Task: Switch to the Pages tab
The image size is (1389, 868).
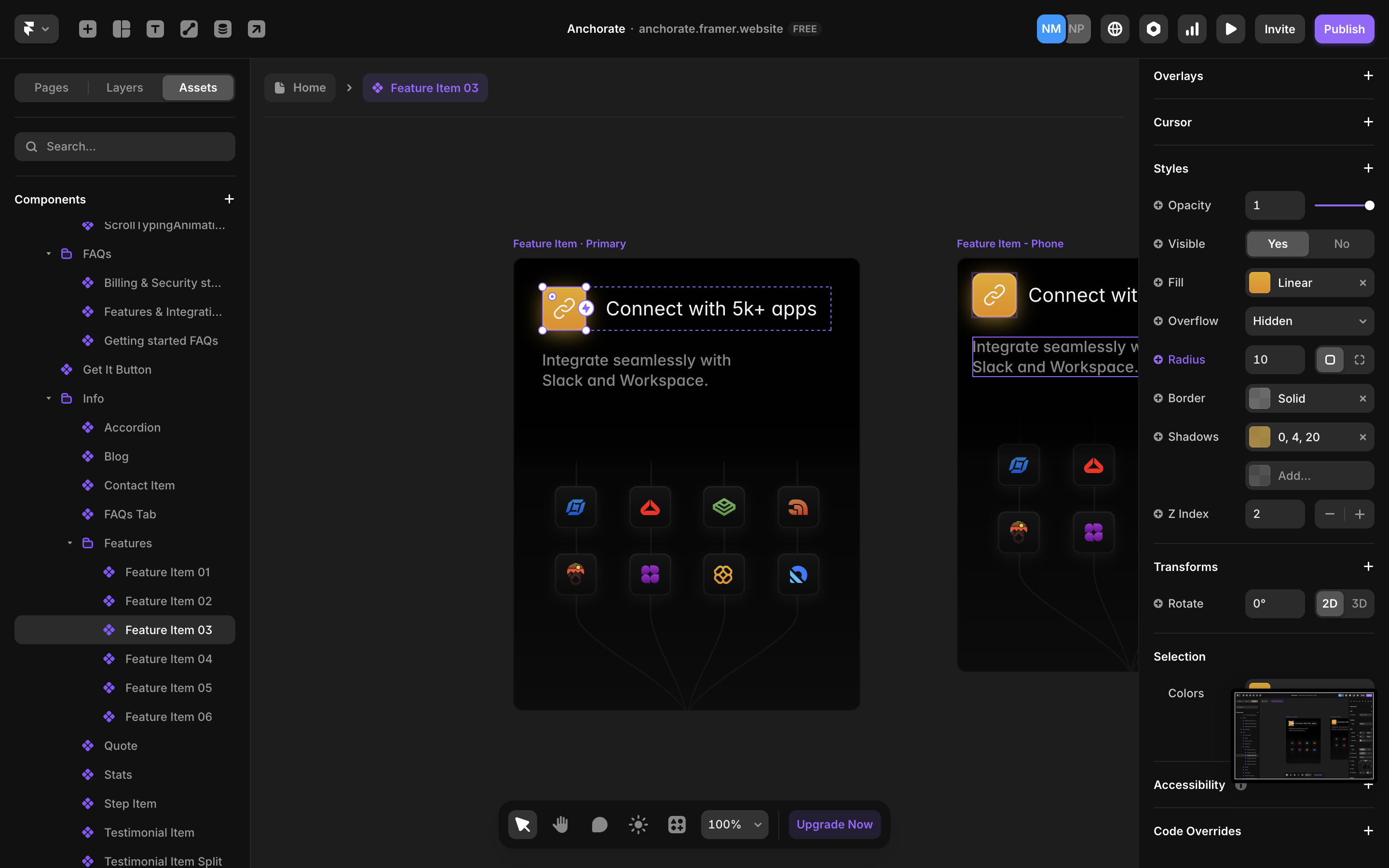Action: [51, 88]
